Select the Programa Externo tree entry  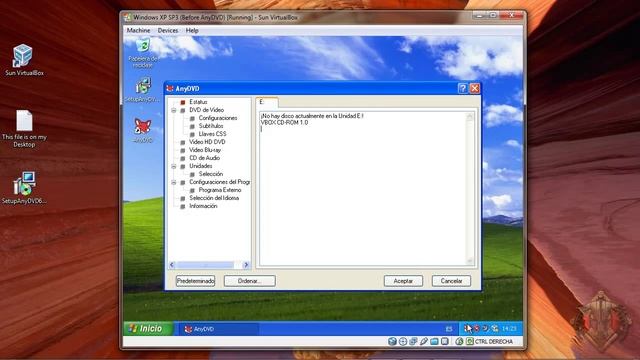pos(220,190)
